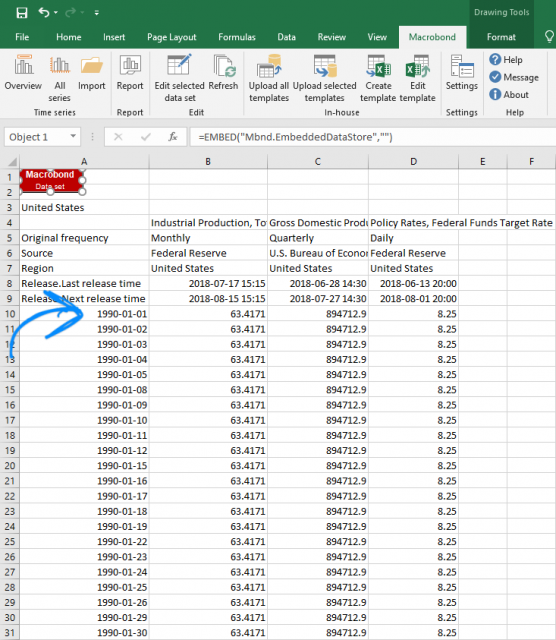Select column A header
Screen dimensions: 556x640
click(x=84, y=162)
